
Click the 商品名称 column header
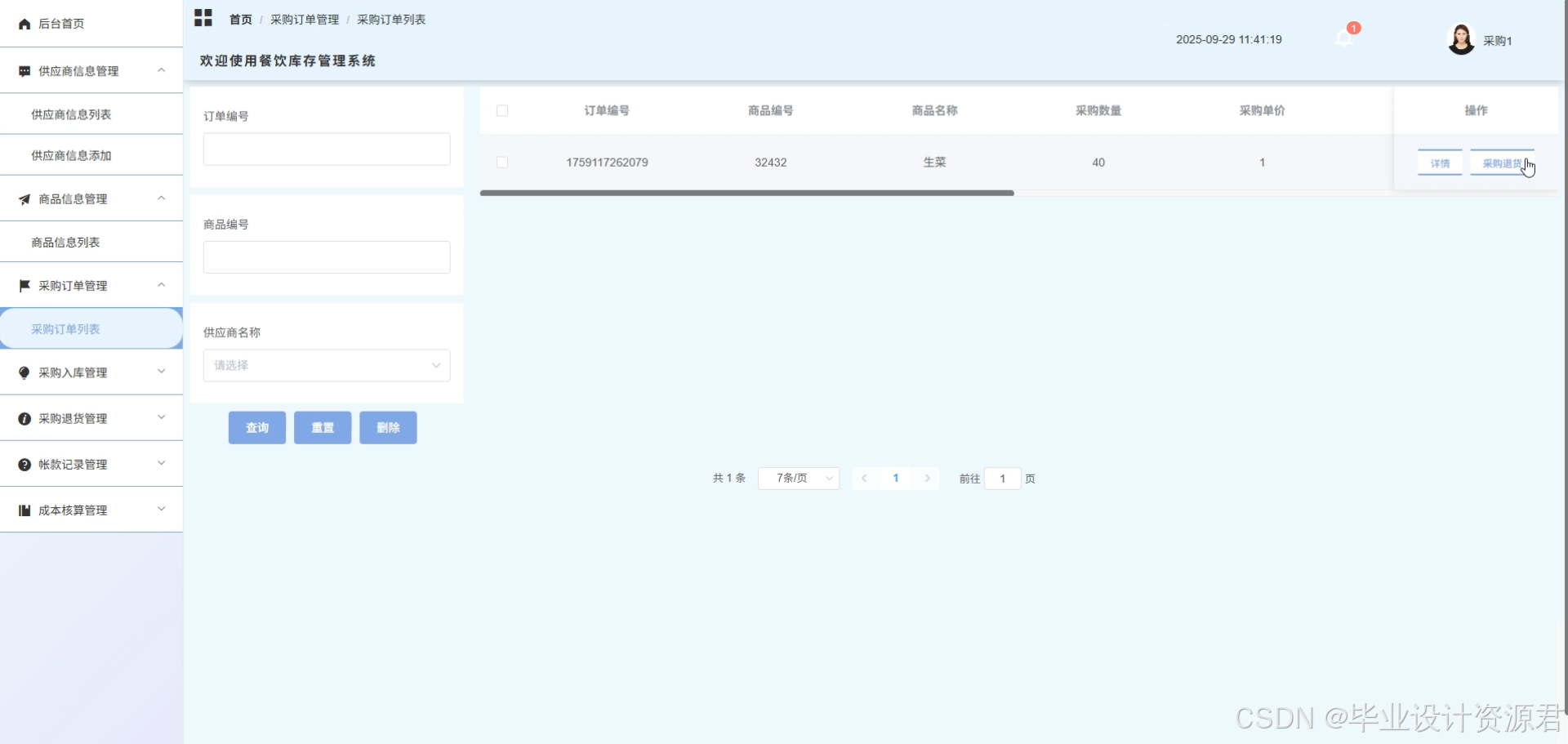tap(935, 111)
